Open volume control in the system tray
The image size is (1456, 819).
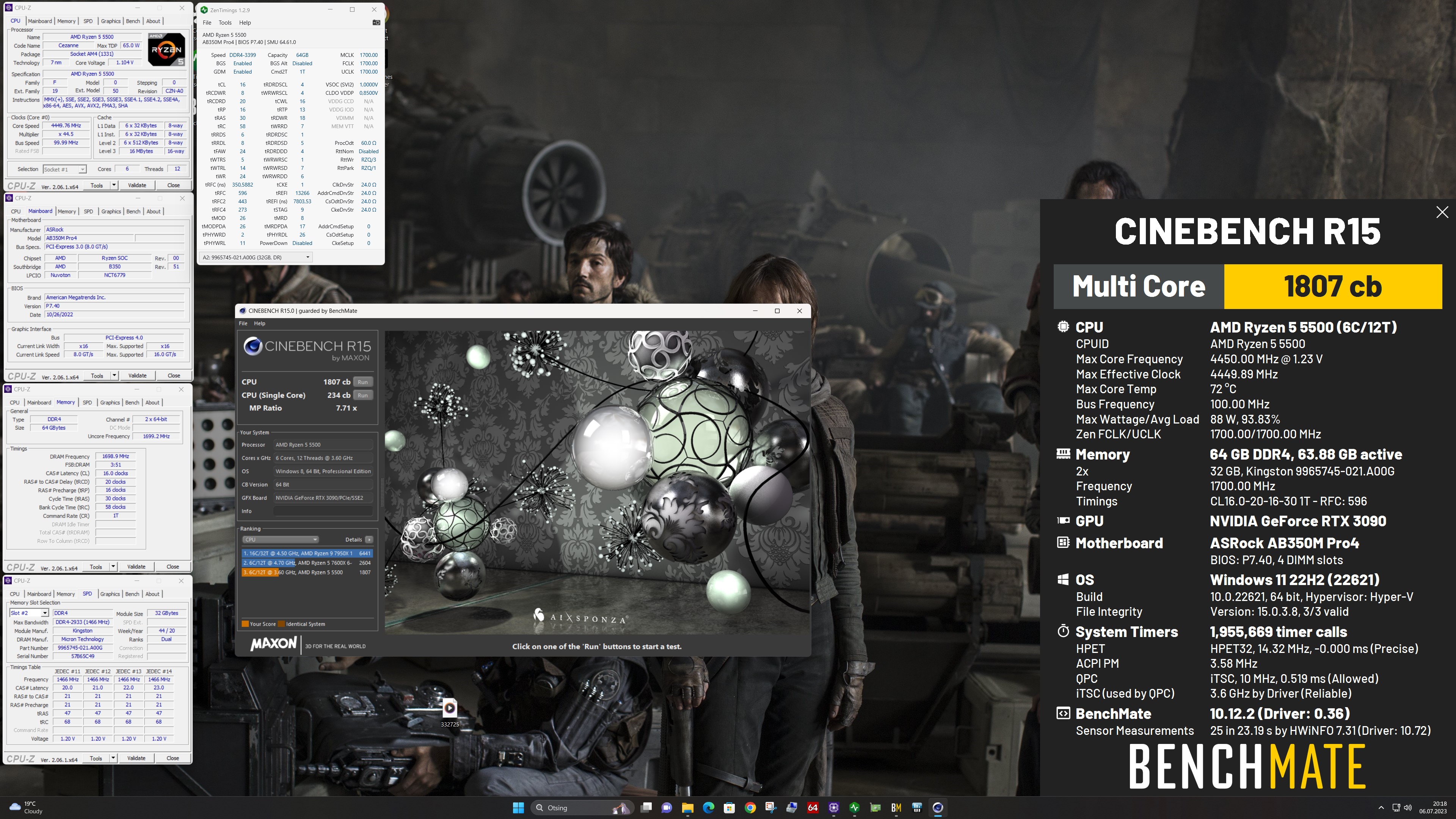(1407, 807)
